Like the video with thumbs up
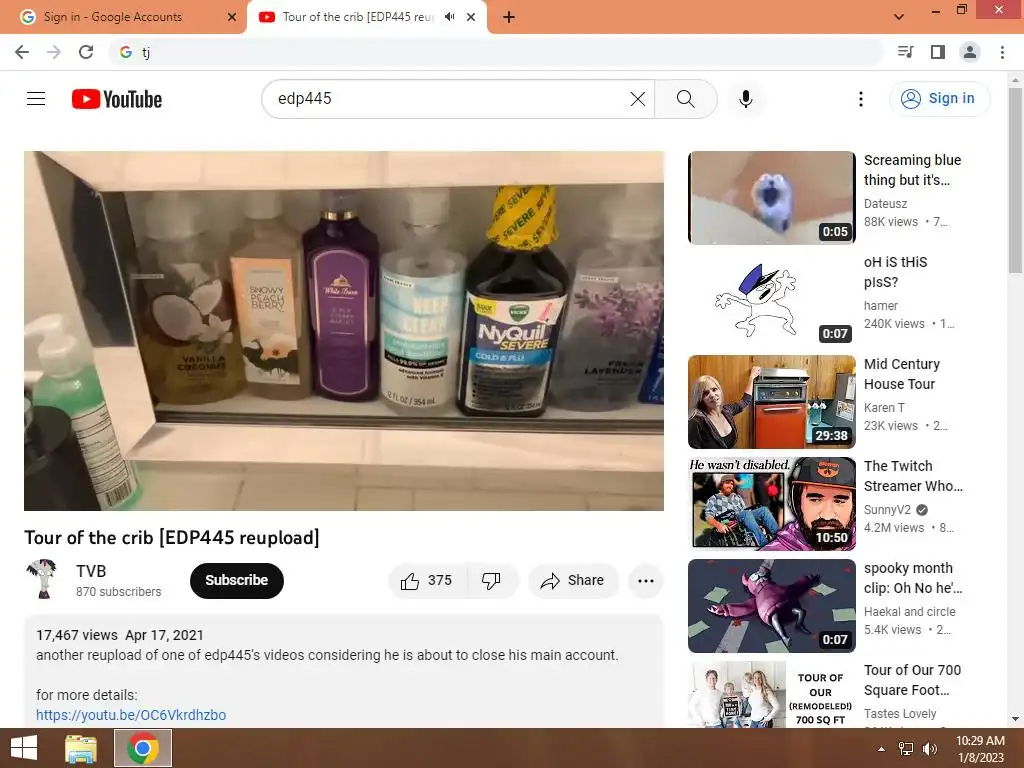This screenshot has width=1024, height=768. 426,581
